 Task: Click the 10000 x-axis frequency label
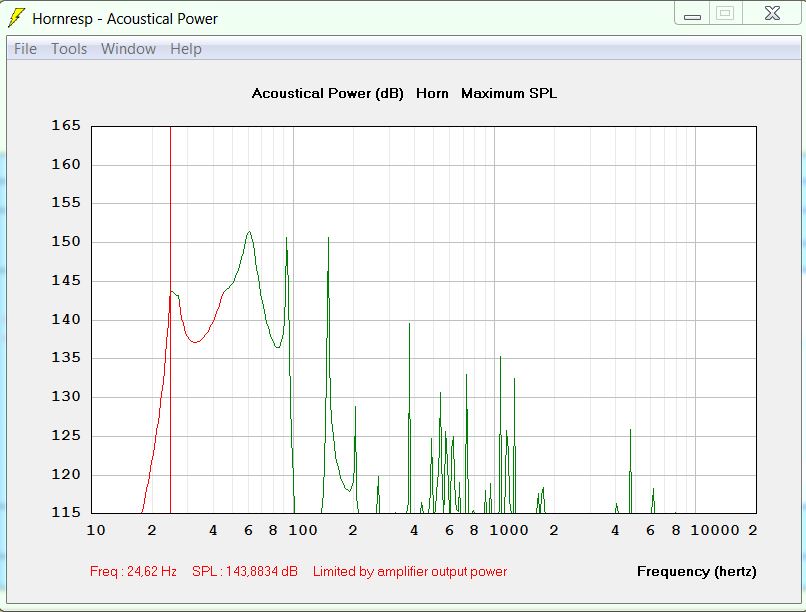(715, 530)
